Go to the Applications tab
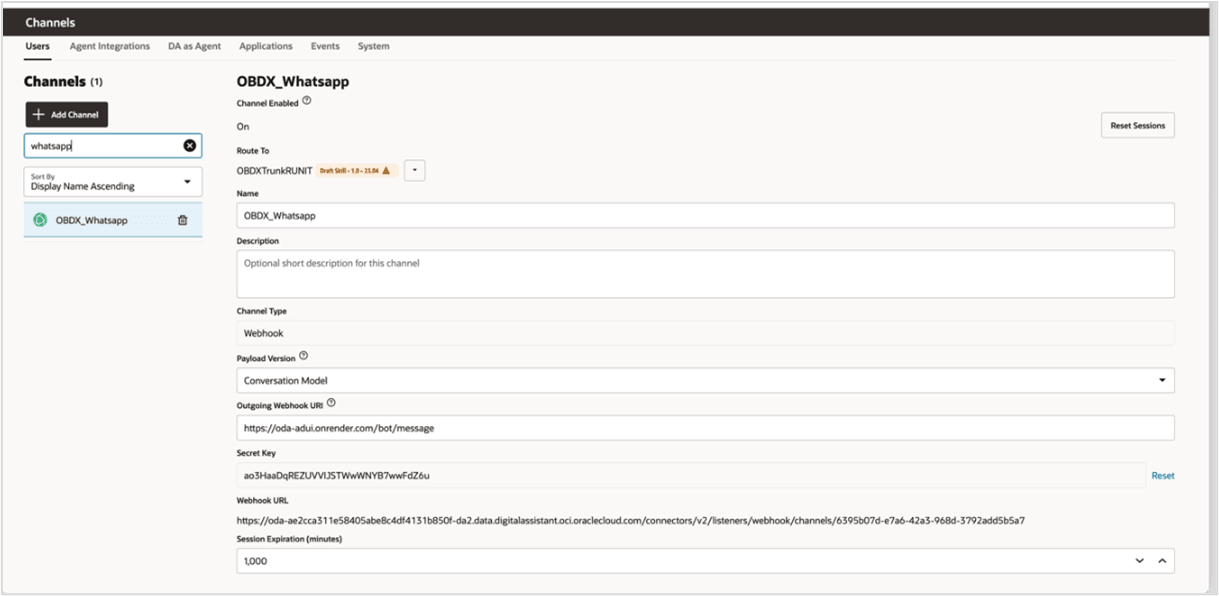 pos(266,46)
